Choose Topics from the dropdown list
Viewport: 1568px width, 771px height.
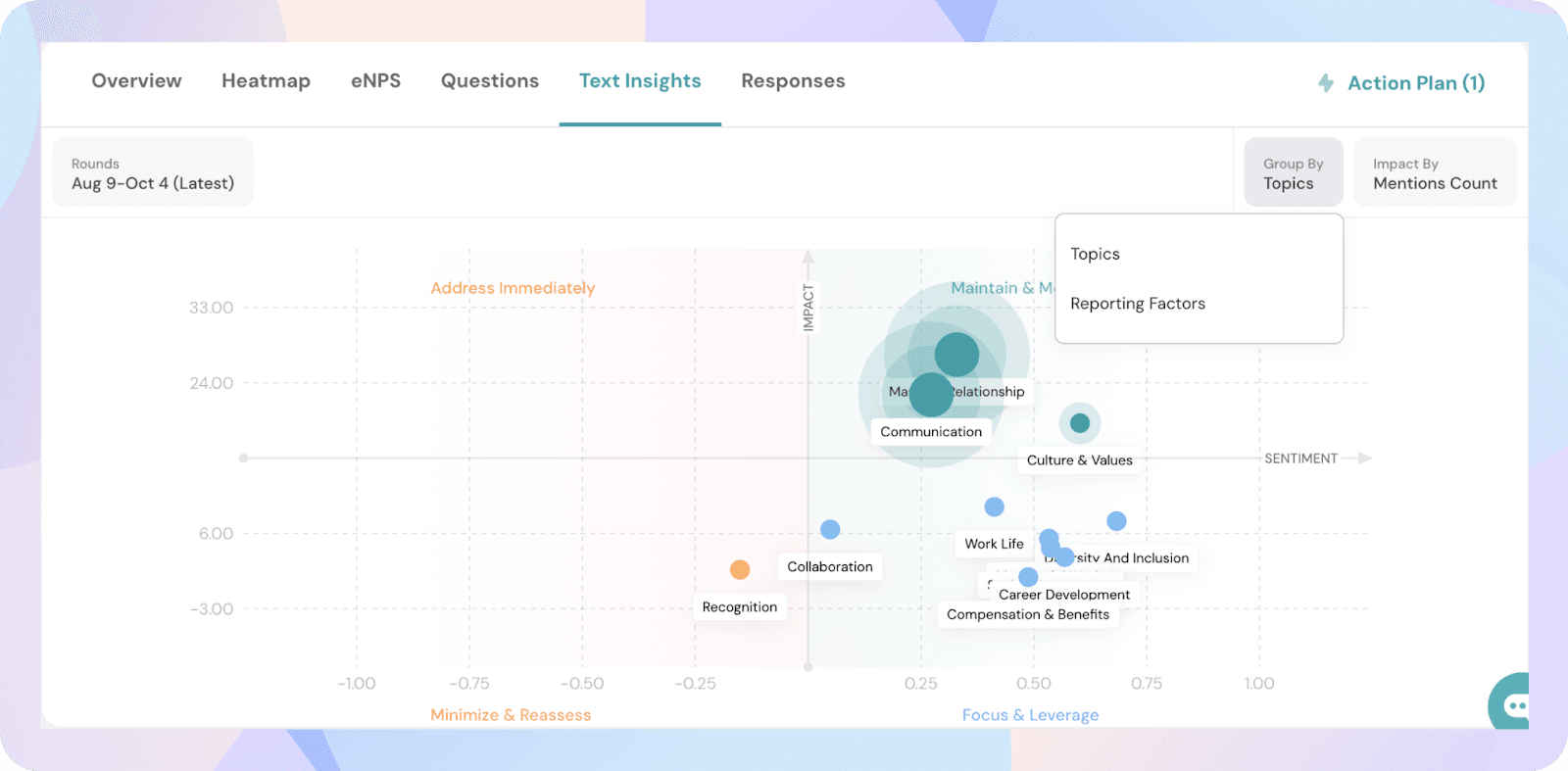pos(1095,254)
